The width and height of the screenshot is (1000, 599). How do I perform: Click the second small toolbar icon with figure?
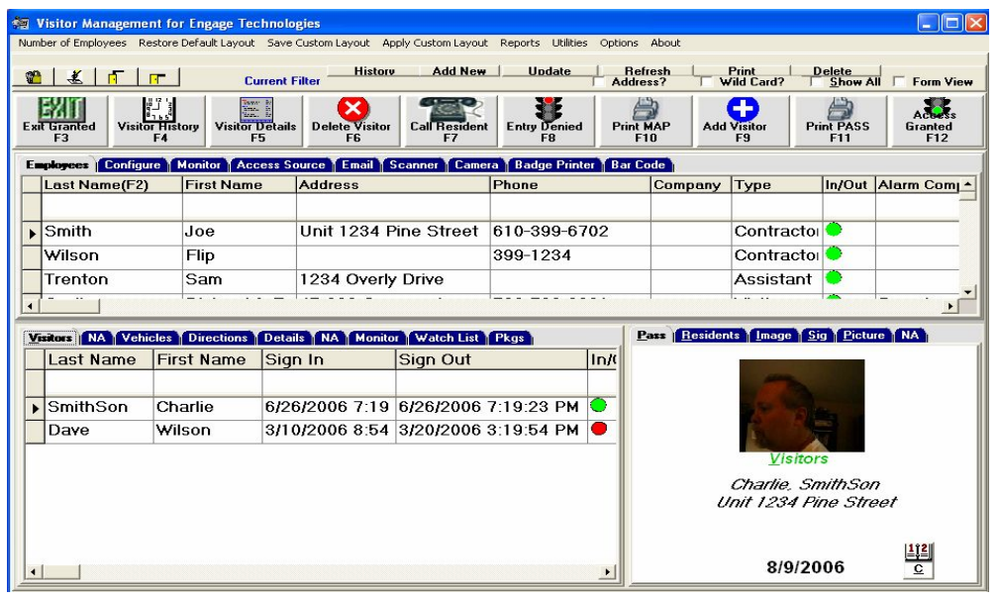coord(75,78)
